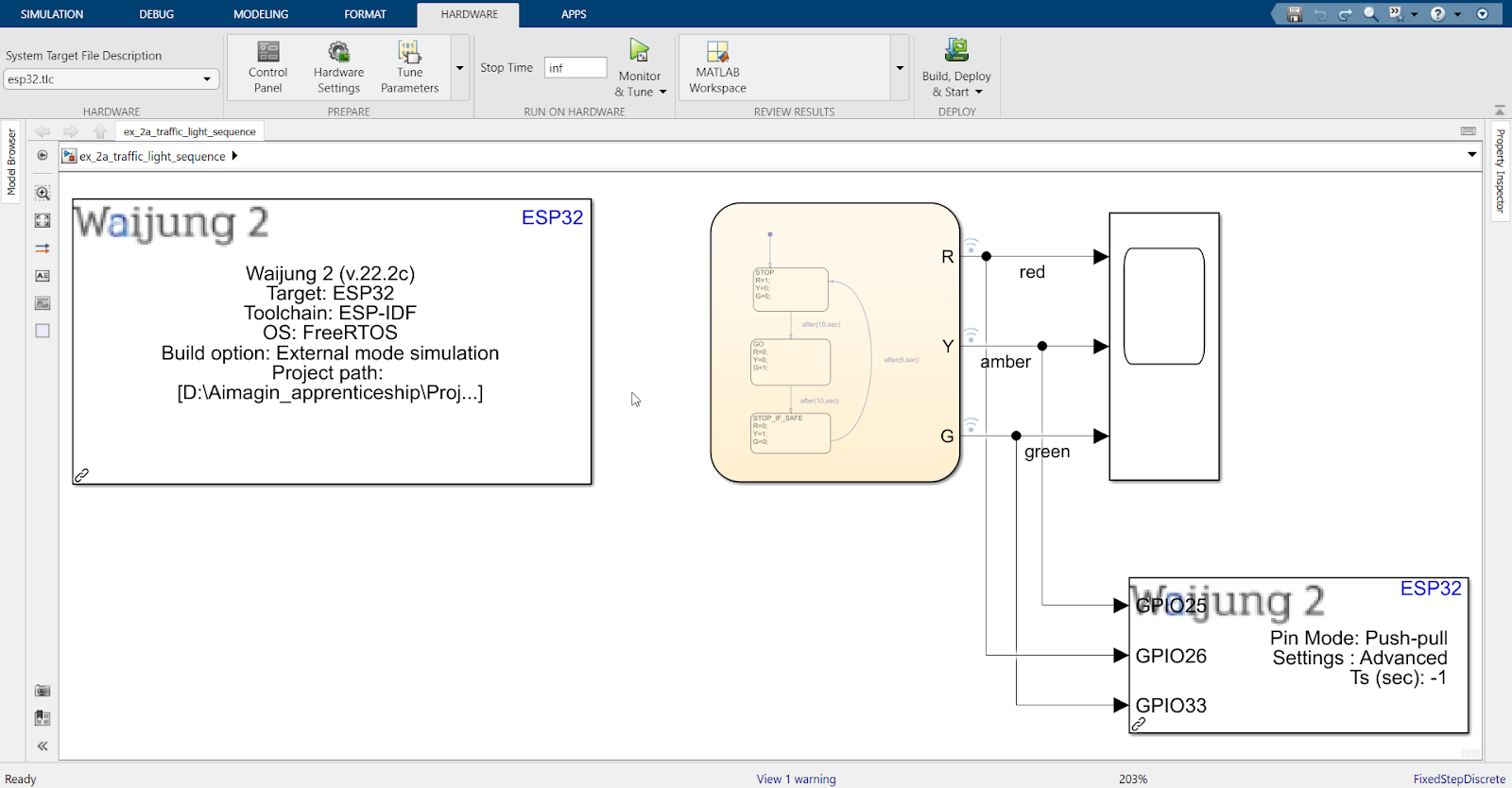Viewport: 1512px width, 788px height.
Task: Open the Build, Deploy & Start dropdown arrow
Action: (x=979, y=92)
